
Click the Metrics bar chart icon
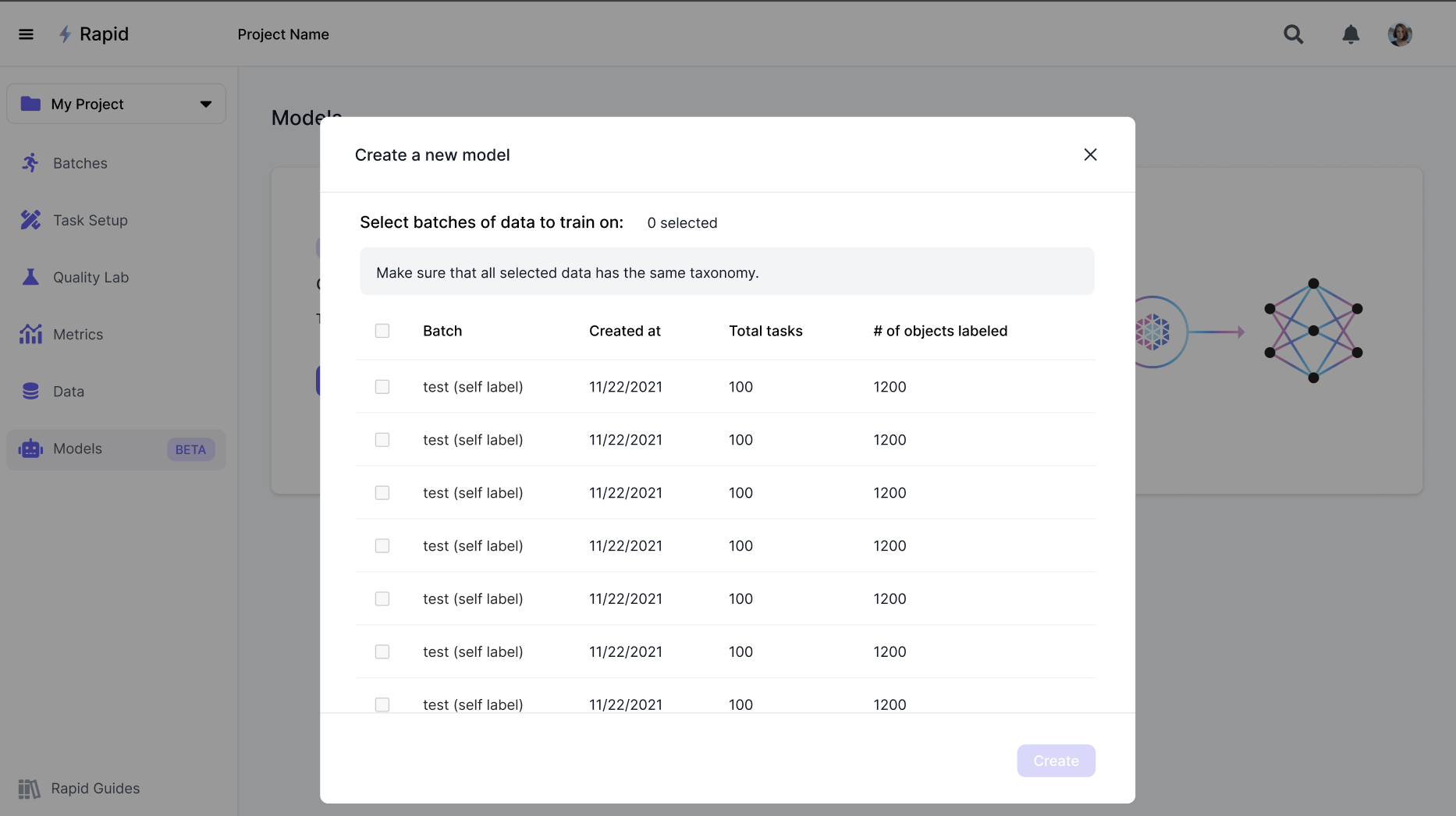(x=30, y=334)
